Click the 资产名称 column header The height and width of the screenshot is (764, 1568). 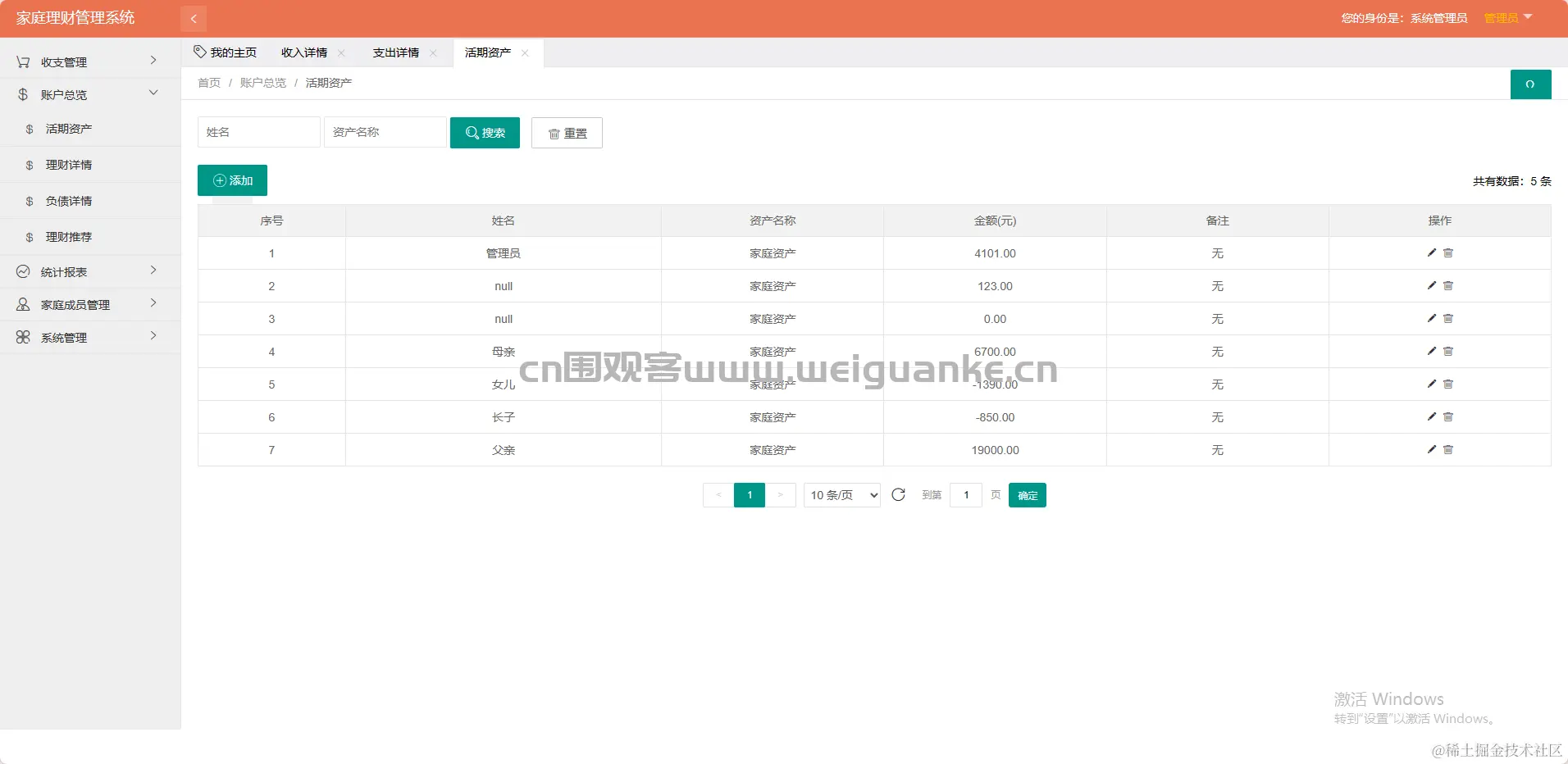(x=773, y=221)
